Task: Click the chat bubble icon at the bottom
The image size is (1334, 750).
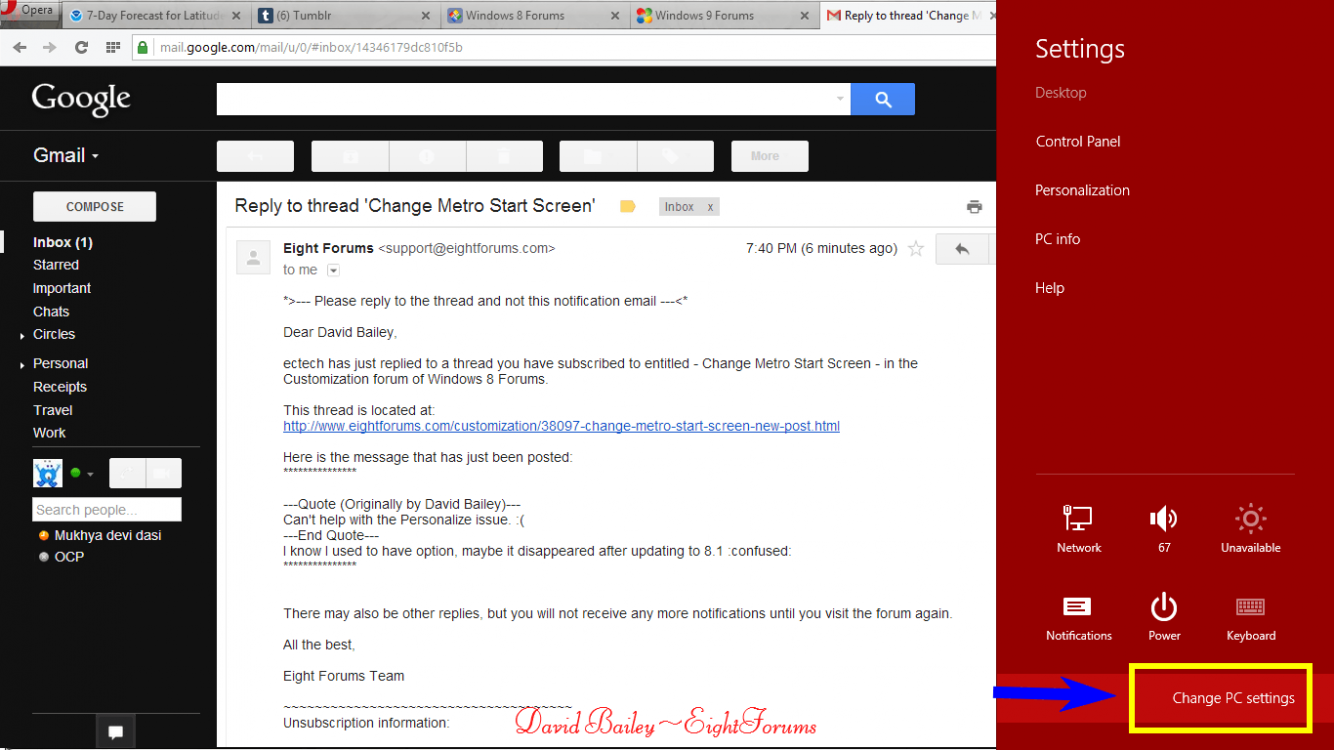Action: coord(116,732)
